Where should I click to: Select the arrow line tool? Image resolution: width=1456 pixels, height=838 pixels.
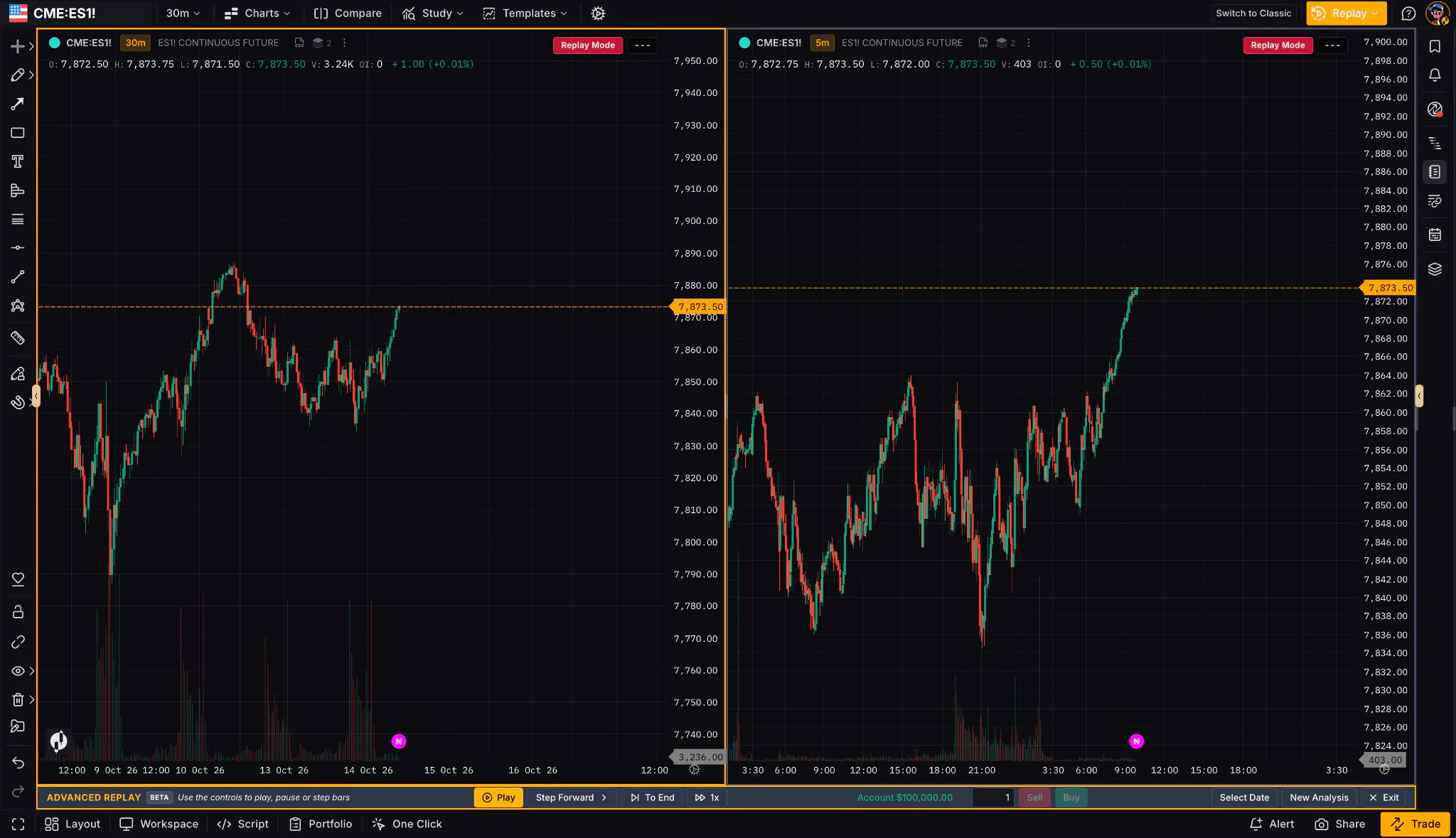pyautogui.click(x=17, y=104)
